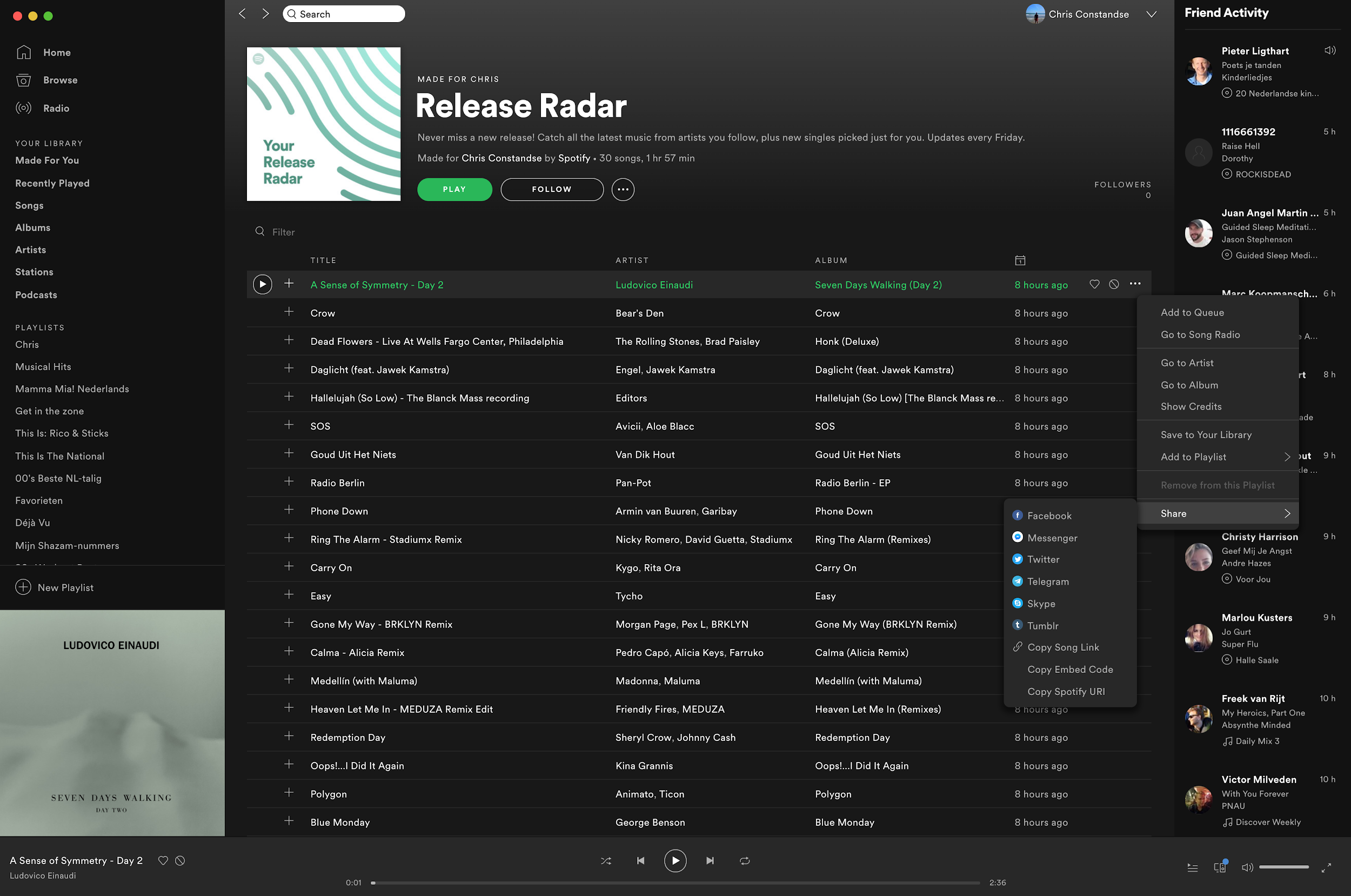Add Dead Flowers to your library
Screen dimensions: 1351x896
[289, 340]
